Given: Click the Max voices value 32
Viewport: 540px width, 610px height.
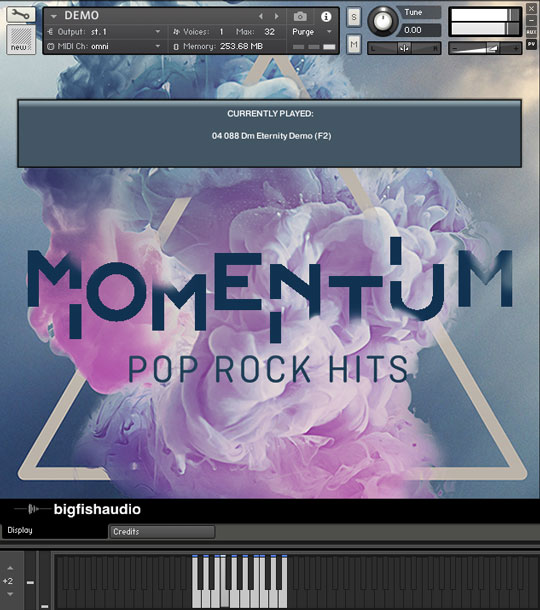Looking at the screenshot, I should tap(270, 32).
